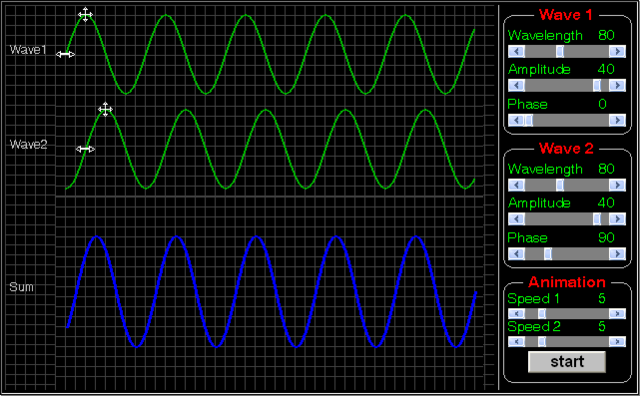
Task: Click the Wave 1 Wavelength left arrow
Action: pos(516,51)
